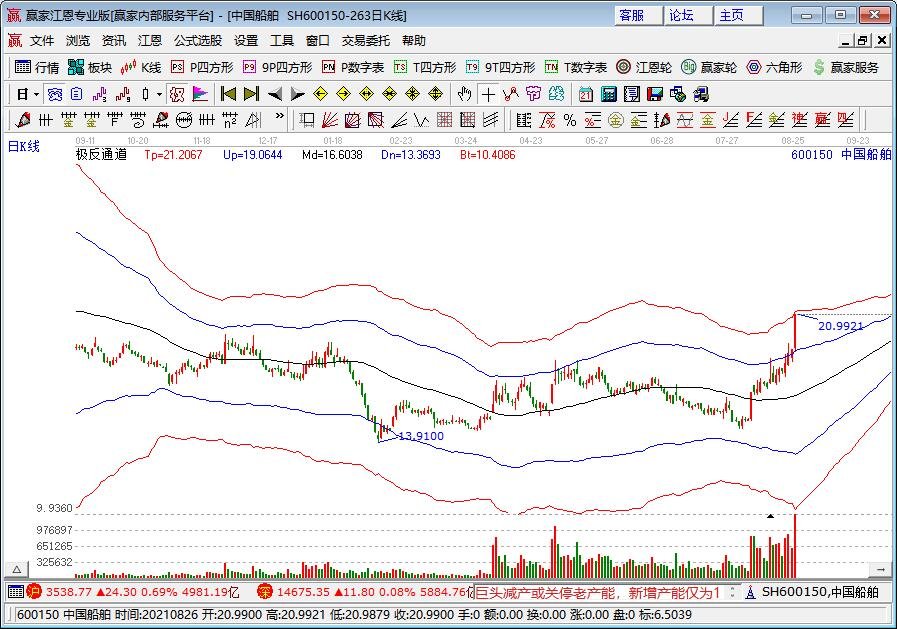Open the 工具 menu
Screen dimensions: 897x629
click(282, 41)
